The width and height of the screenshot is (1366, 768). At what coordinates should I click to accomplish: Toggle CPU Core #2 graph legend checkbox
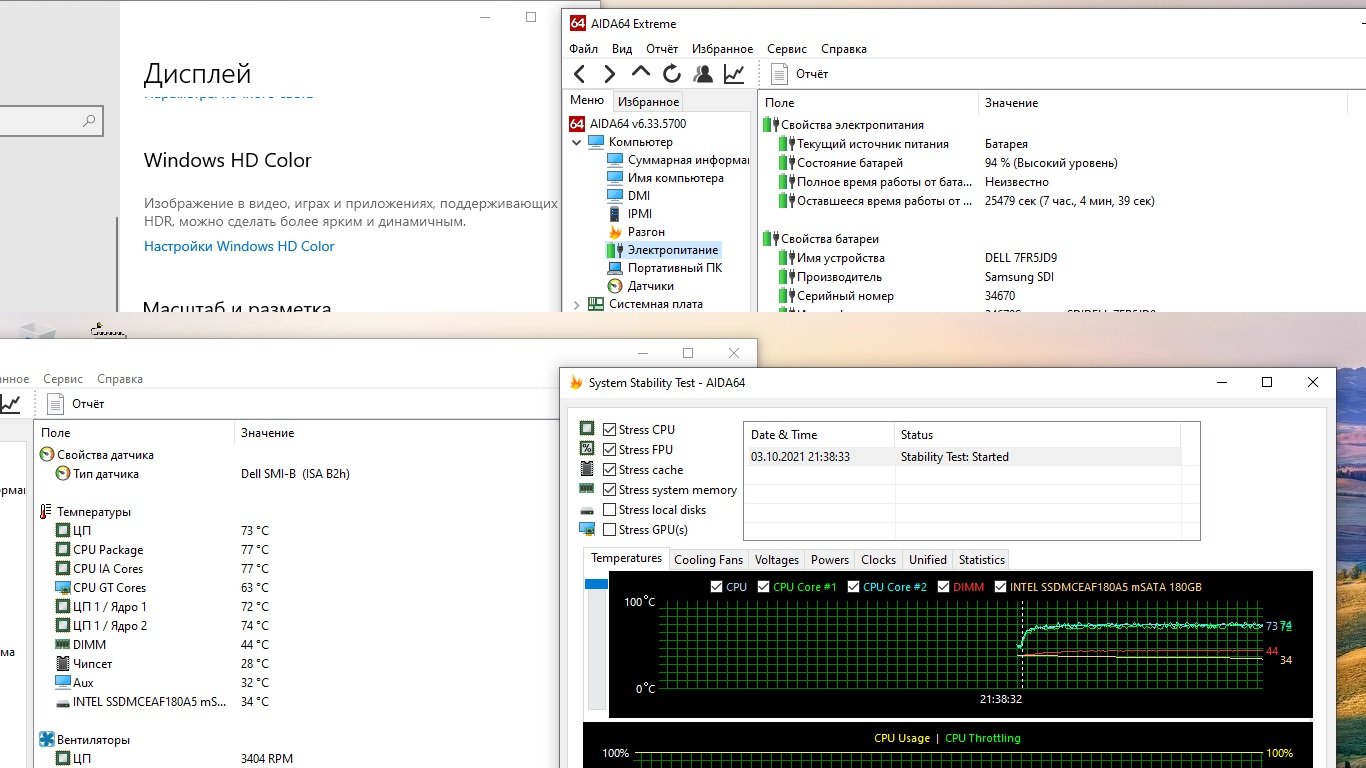(x=853, y=587)
